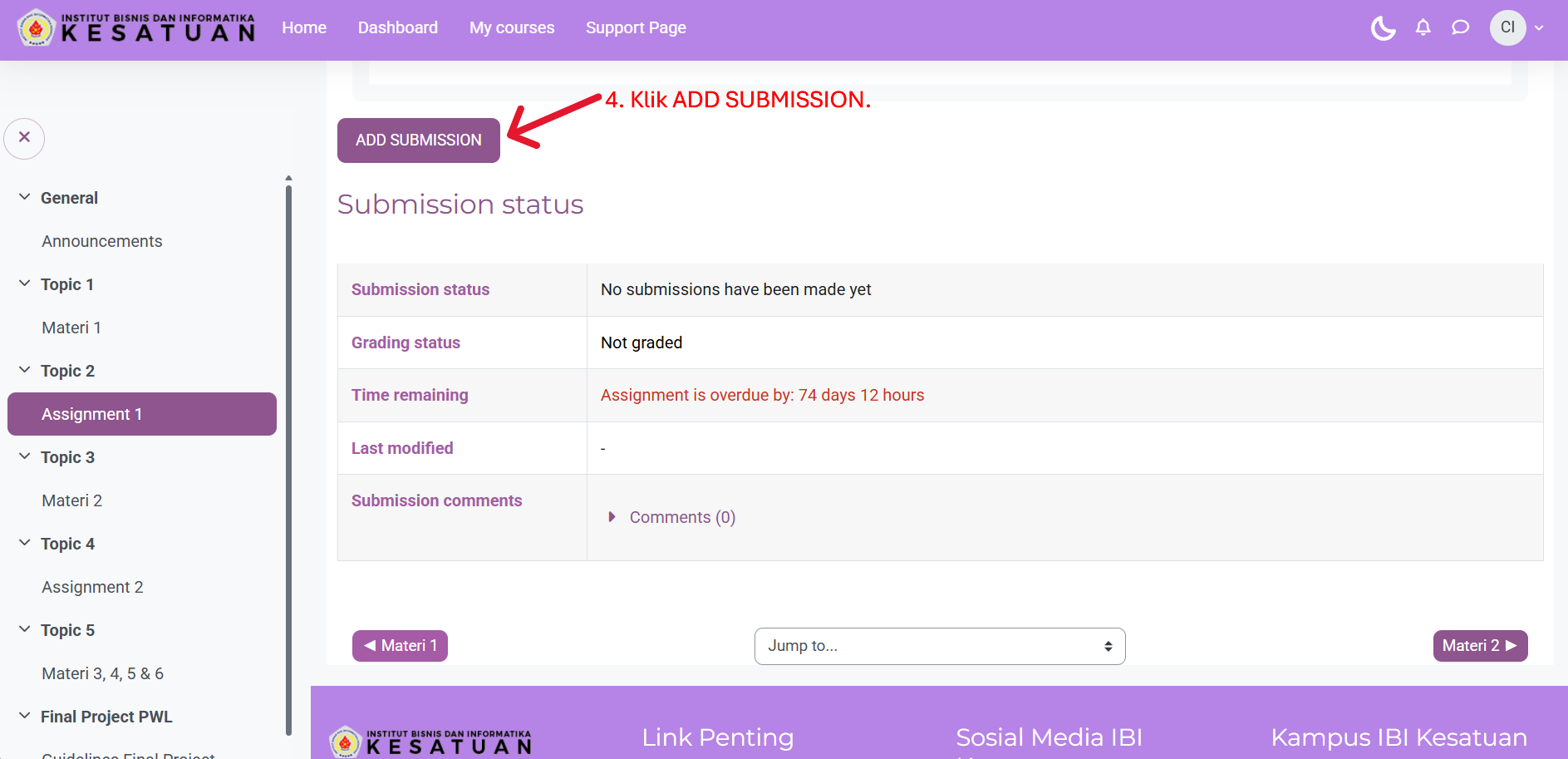
Task: Go to previous activity Materi 1
Action: 400,646
